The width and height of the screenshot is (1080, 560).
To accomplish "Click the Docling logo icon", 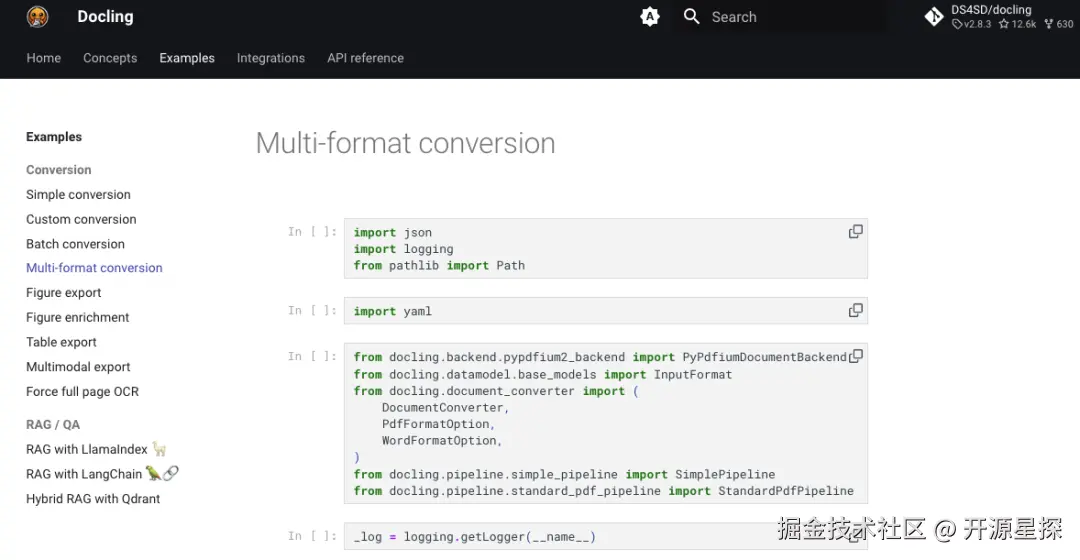I will [37, 17].
